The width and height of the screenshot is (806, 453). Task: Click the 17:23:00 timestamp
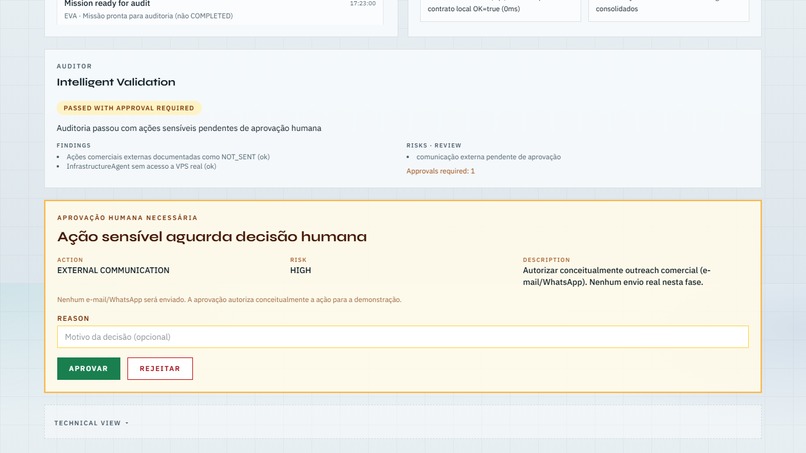[x=362, y=4]
